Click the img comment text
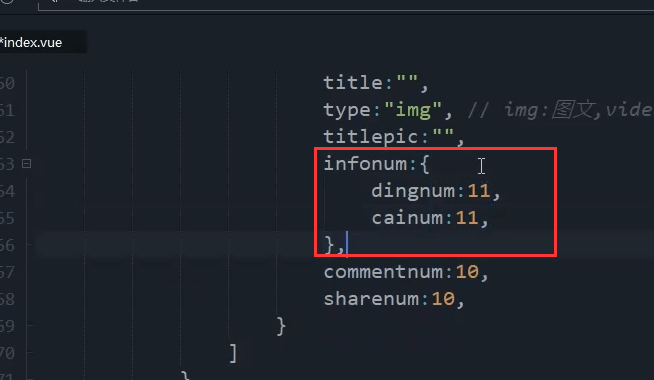 560,110
